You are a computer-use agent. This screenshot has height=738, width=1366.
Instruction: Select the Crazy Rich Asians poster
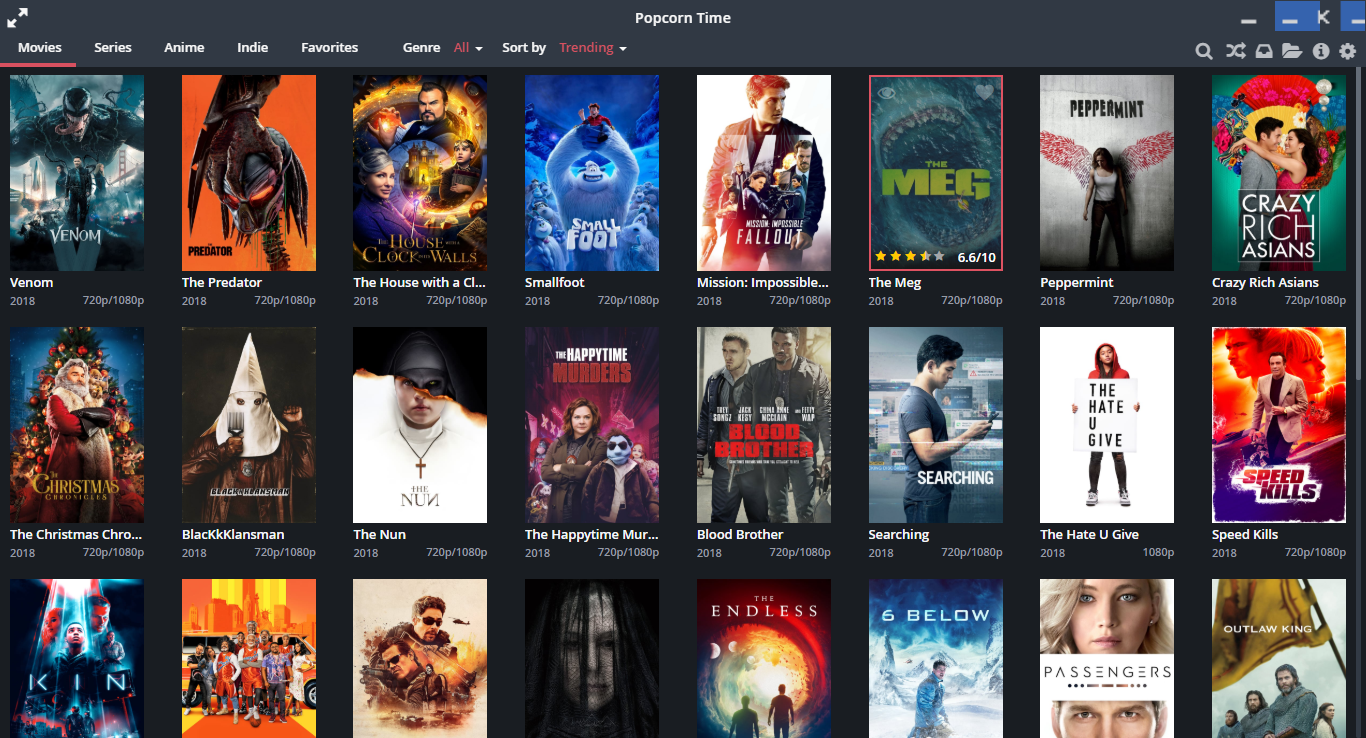pos(1278,172)
